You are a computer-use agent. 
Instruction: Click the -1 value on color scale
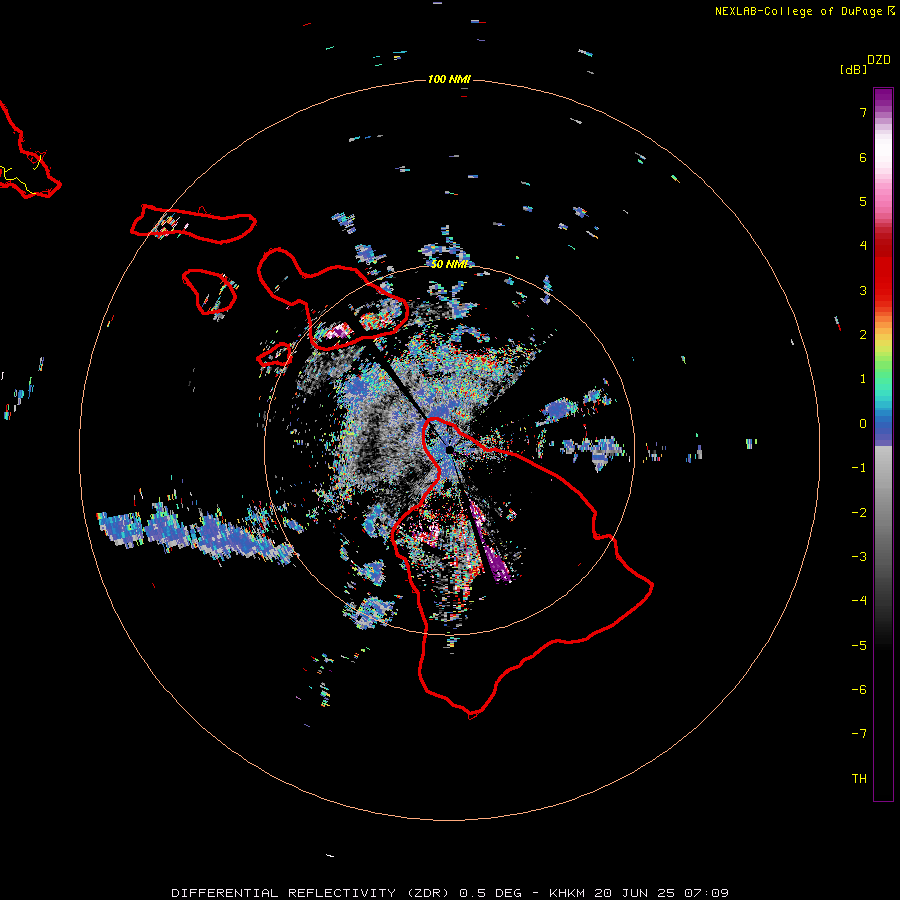(x=859, y=468)
